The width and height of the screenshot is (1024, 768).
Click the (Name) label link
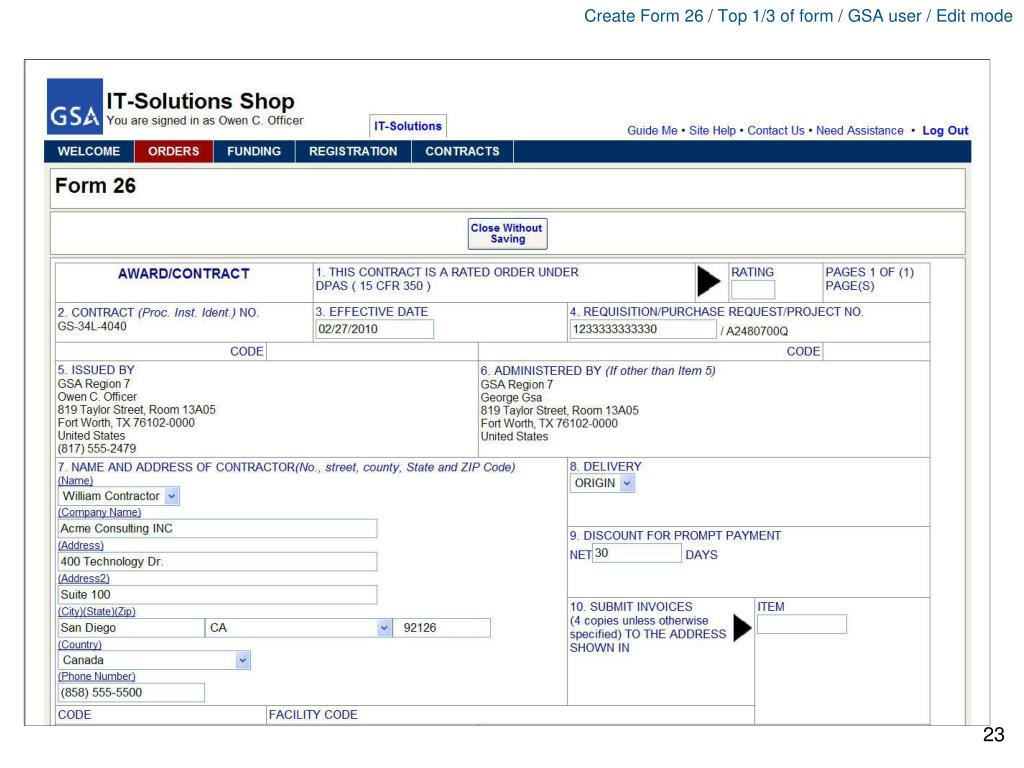pos(75,481)
